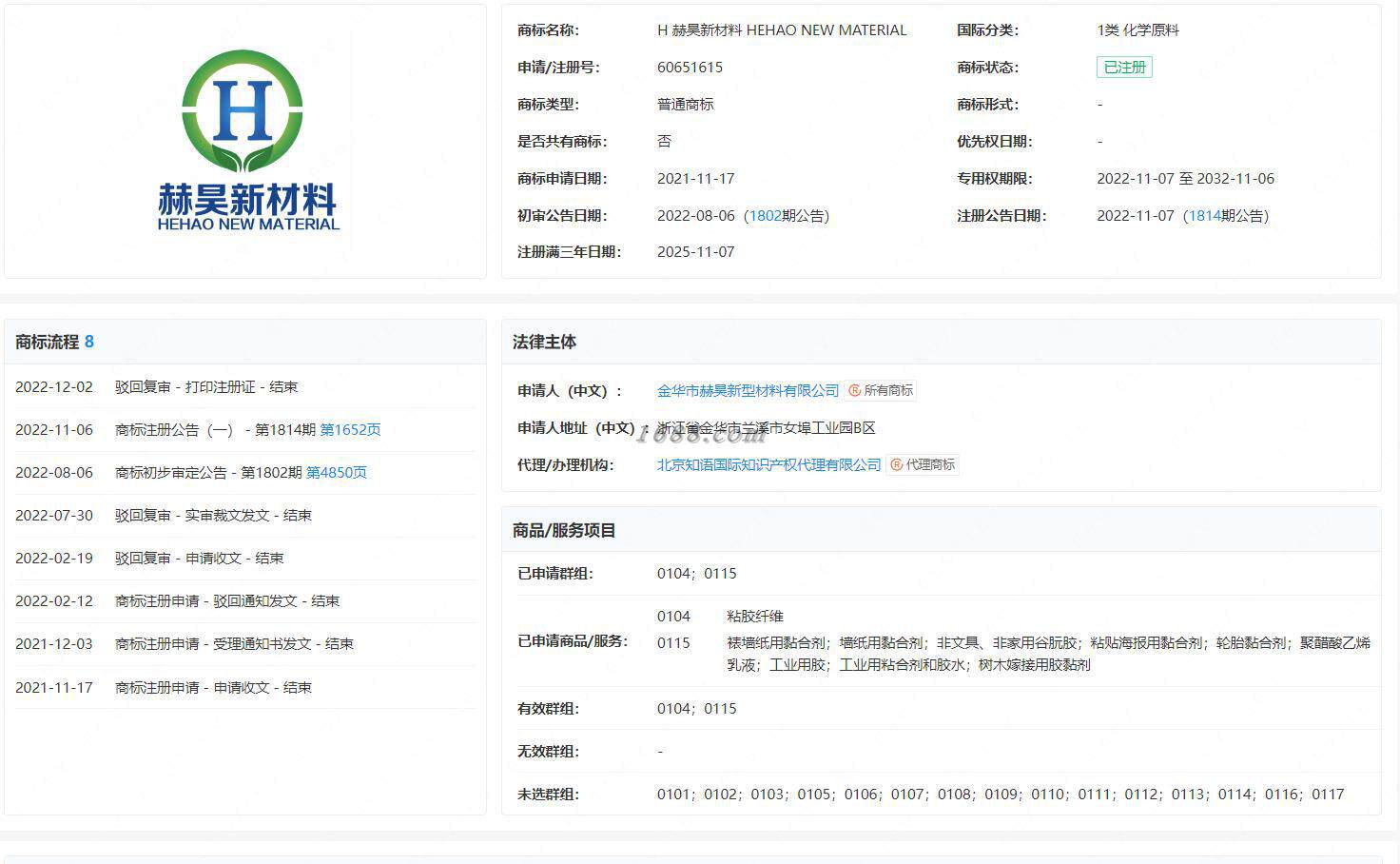Select the goods item 粘胶纤维
1400x864 pixels.
755,617
